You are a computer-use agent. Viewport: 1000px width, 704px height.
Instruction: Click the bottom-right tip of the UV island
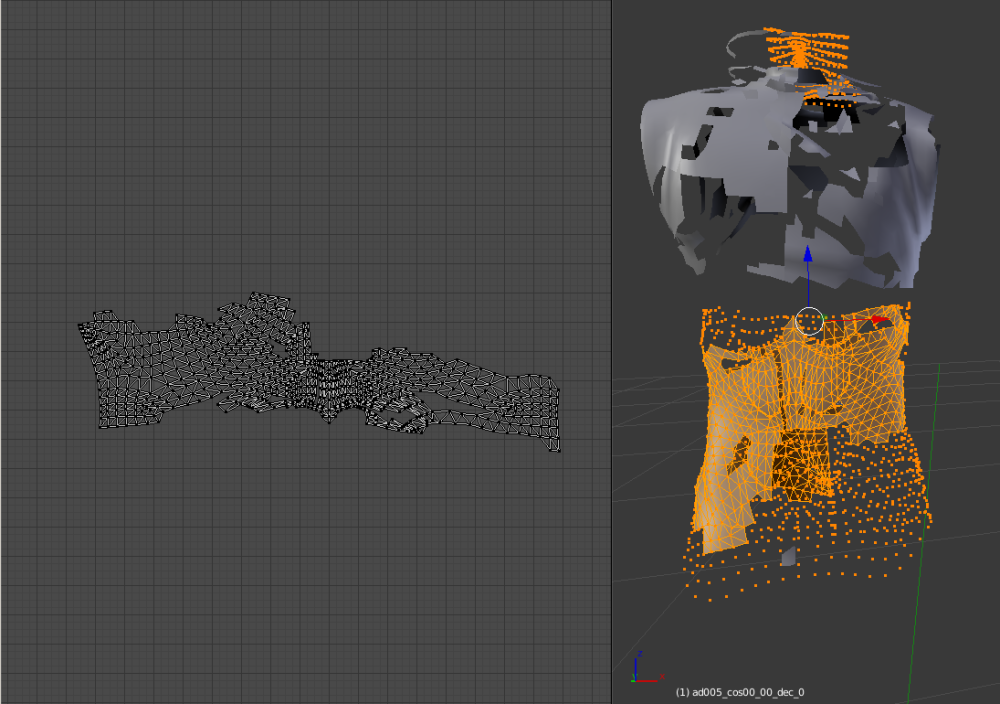coord(555,447)
